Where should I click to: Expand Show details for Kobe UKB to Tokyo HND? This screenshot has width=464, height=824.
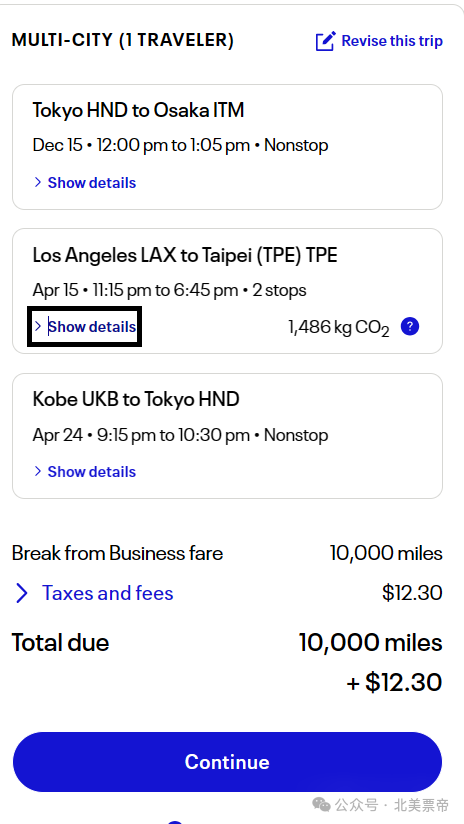pos(92,472)
